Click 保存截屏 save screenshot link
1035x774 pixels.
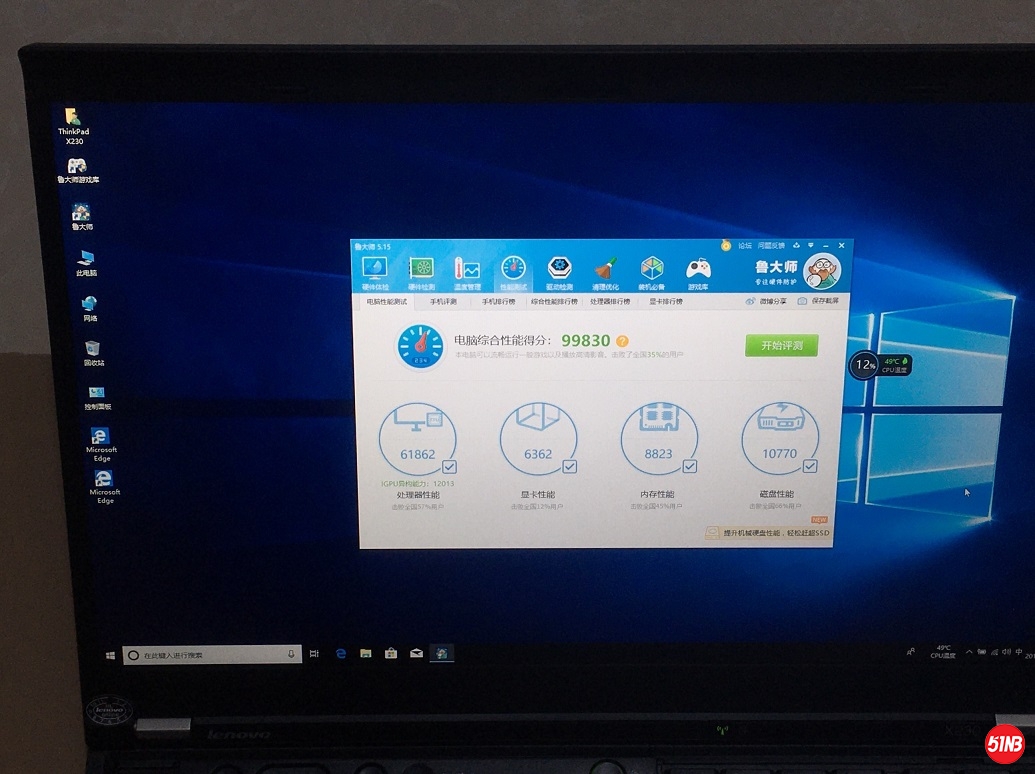tap(818, 301)
